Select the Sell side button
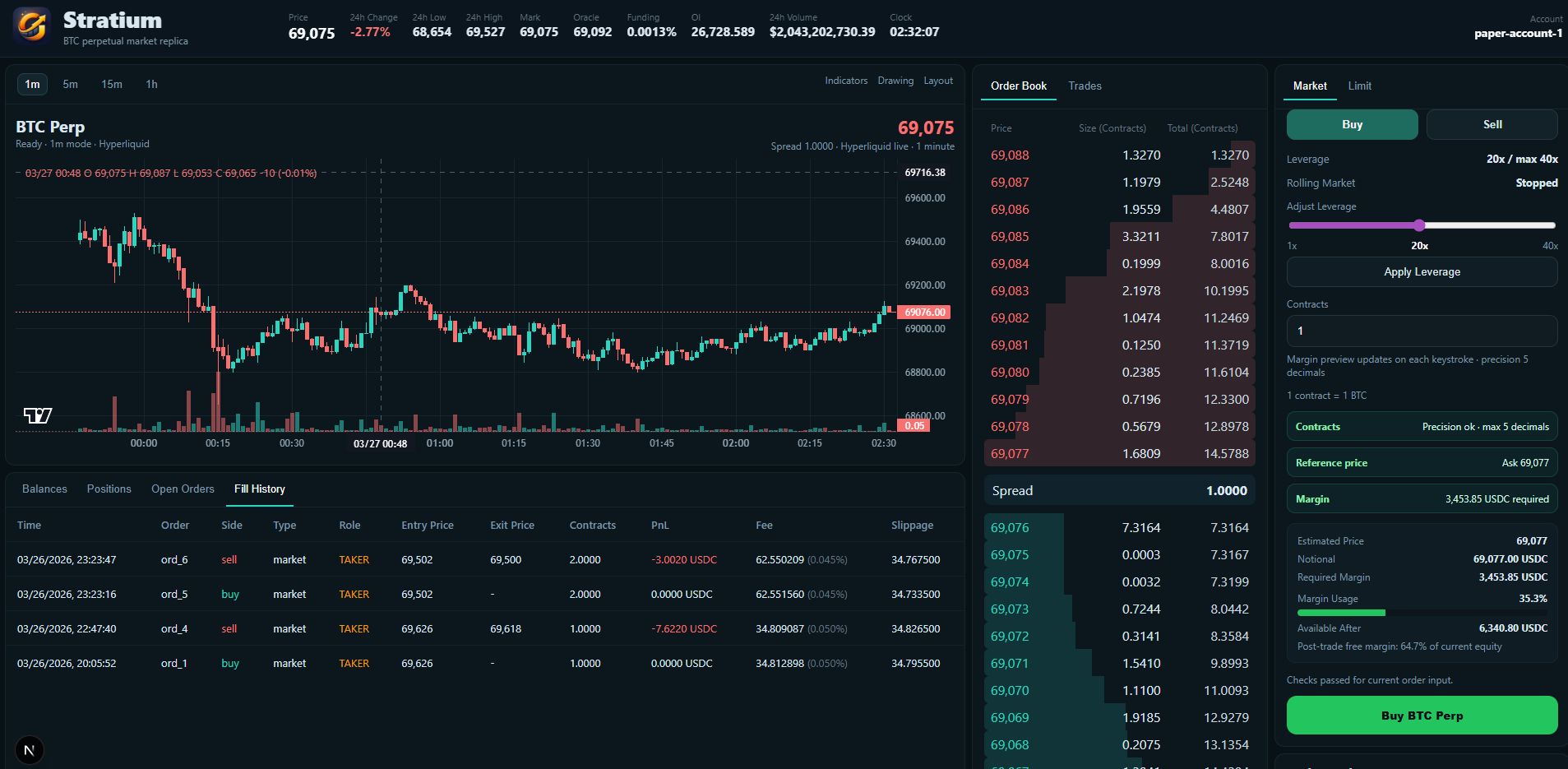The width and height of the screenshot is (1568, 769). 1492,124
